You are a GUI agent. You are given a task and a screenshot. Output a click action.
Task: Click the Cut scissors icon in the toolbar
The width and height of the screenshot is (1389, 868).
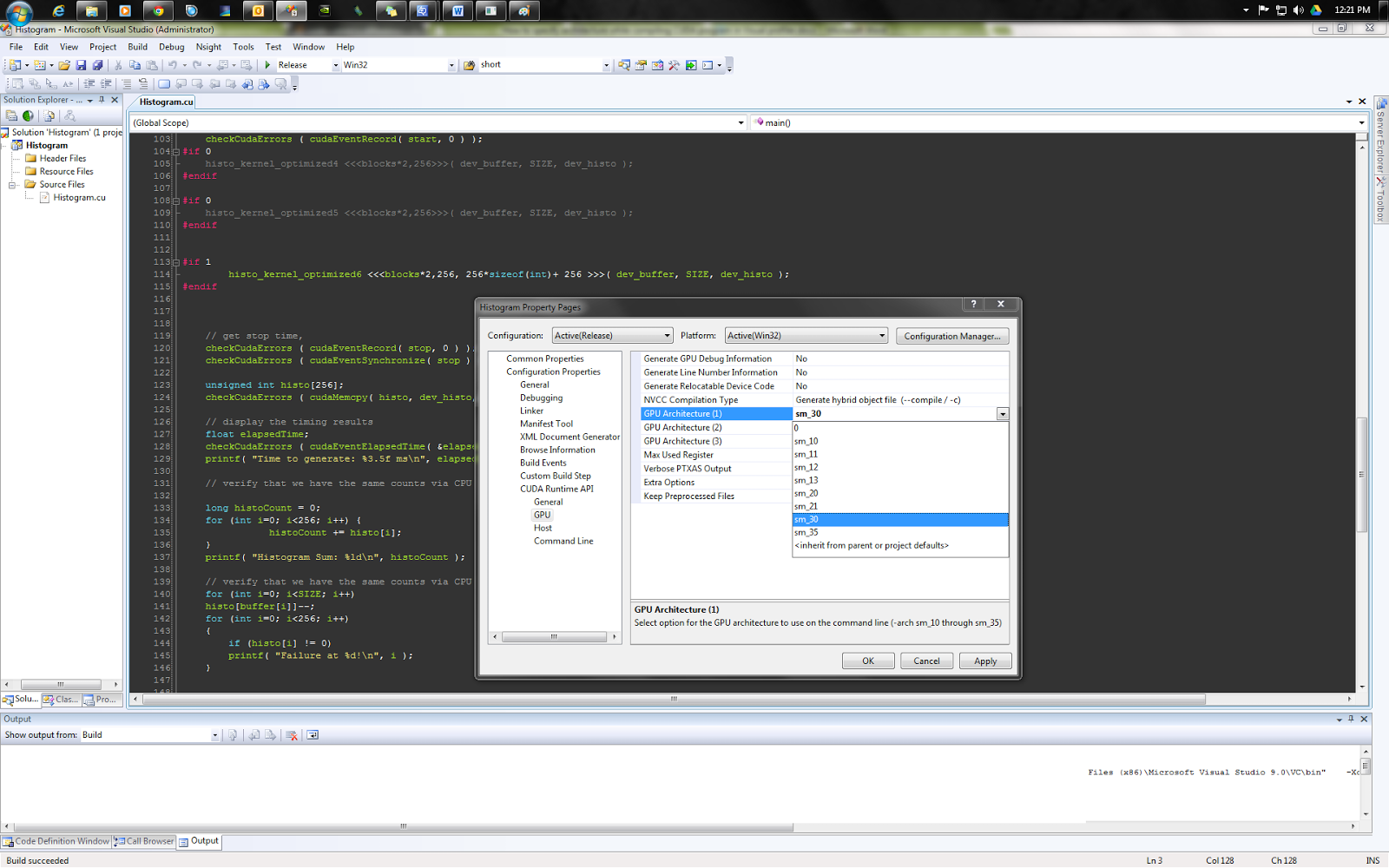click(118, 65)
